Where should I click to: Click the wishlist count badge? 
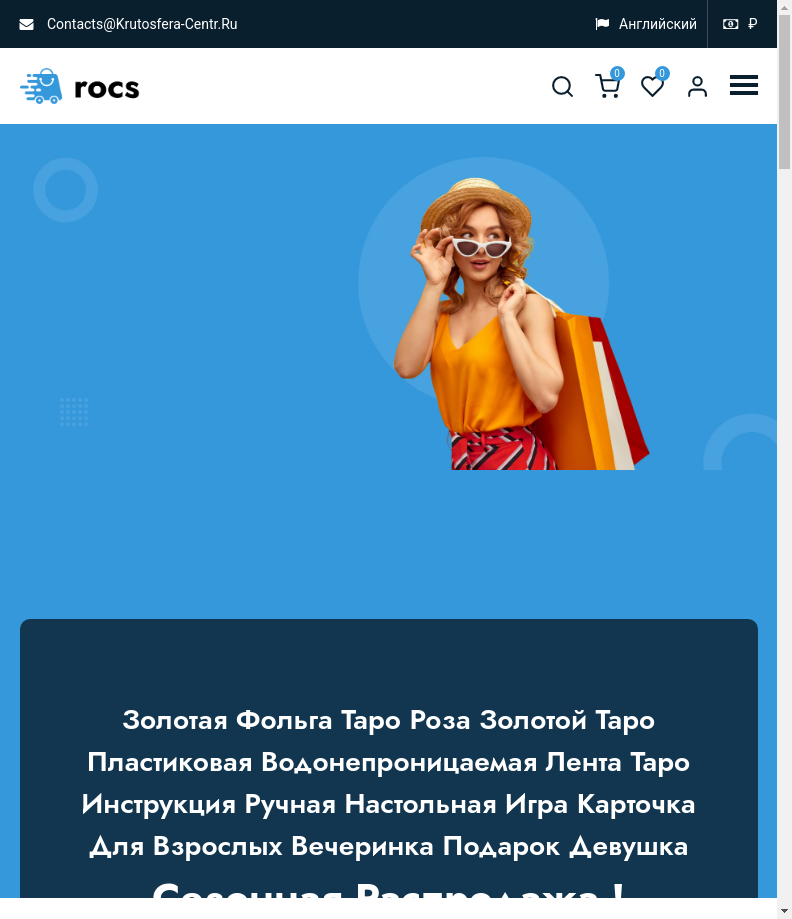[x=662, y=73]
